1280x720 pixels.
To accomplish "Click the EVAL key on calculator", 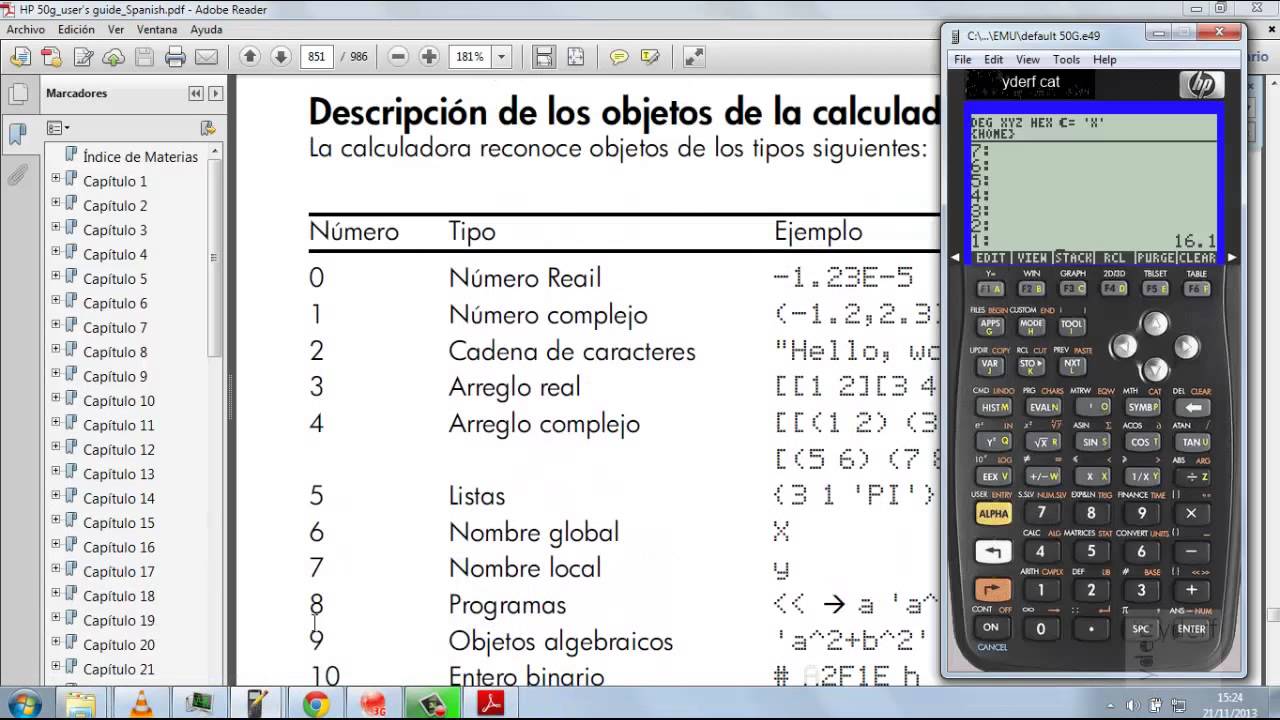I will [1044, 407].
